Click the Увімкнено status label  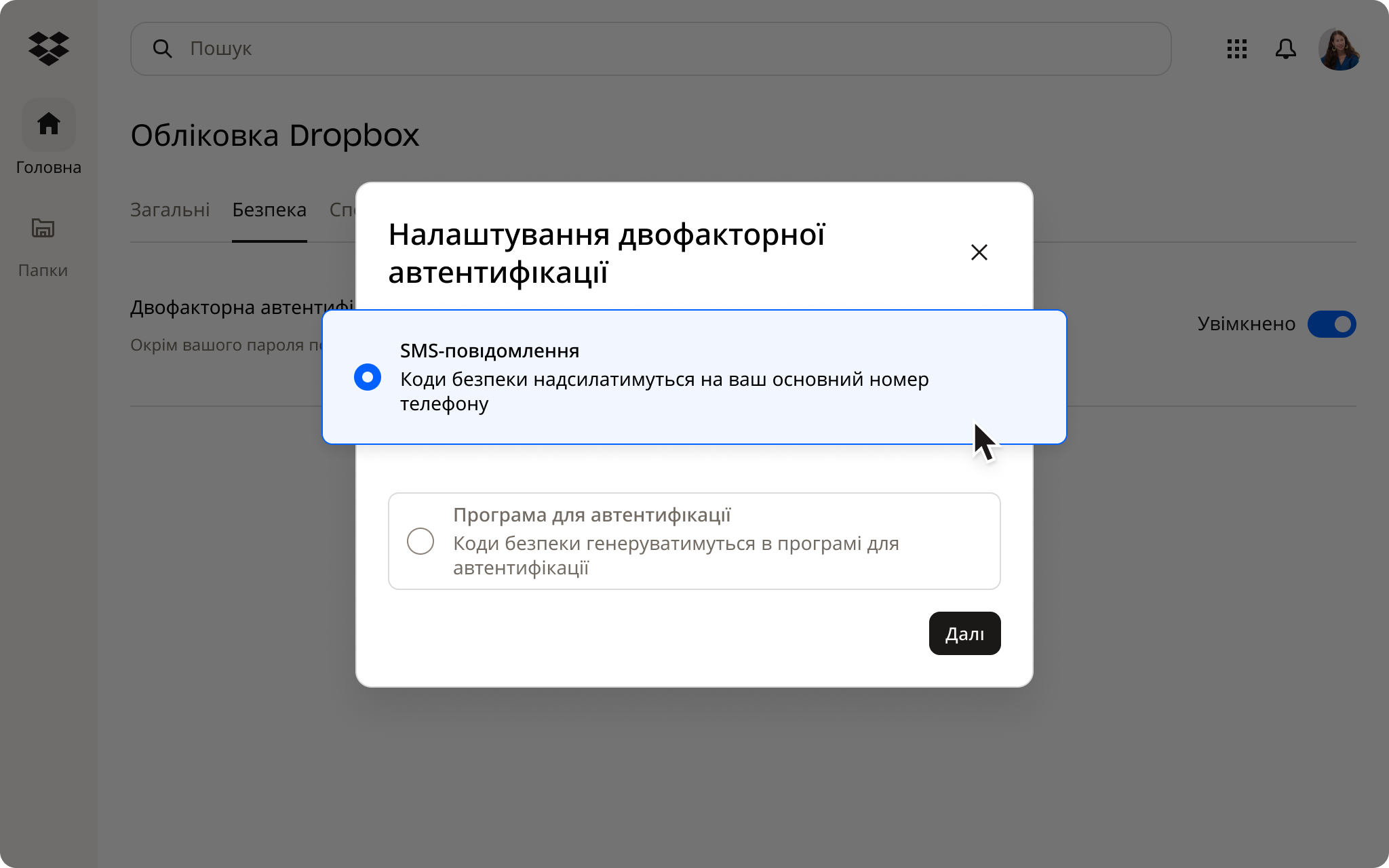[x=1247, y=324]
